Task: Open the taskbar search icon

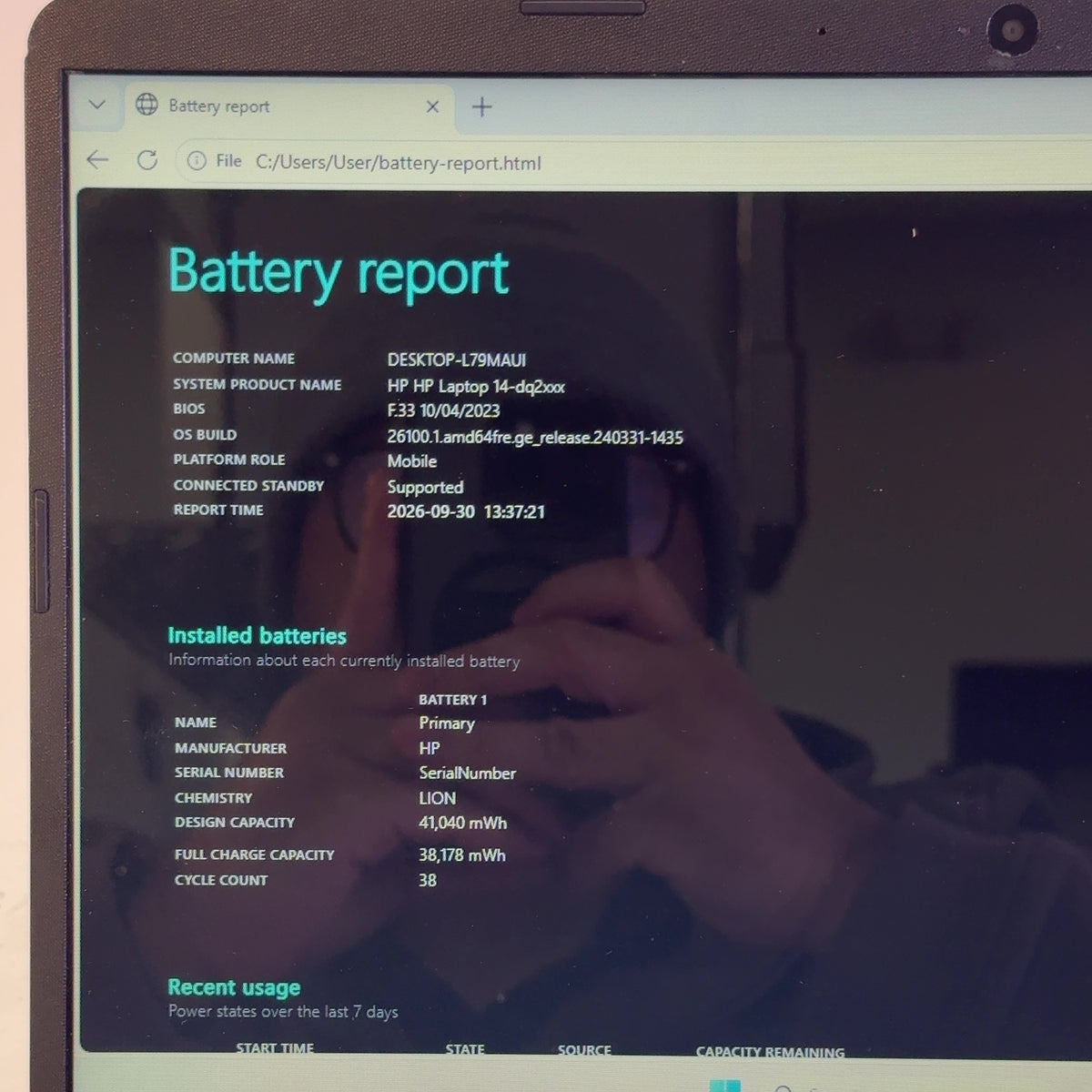Action: click(x=784, y=1088)
